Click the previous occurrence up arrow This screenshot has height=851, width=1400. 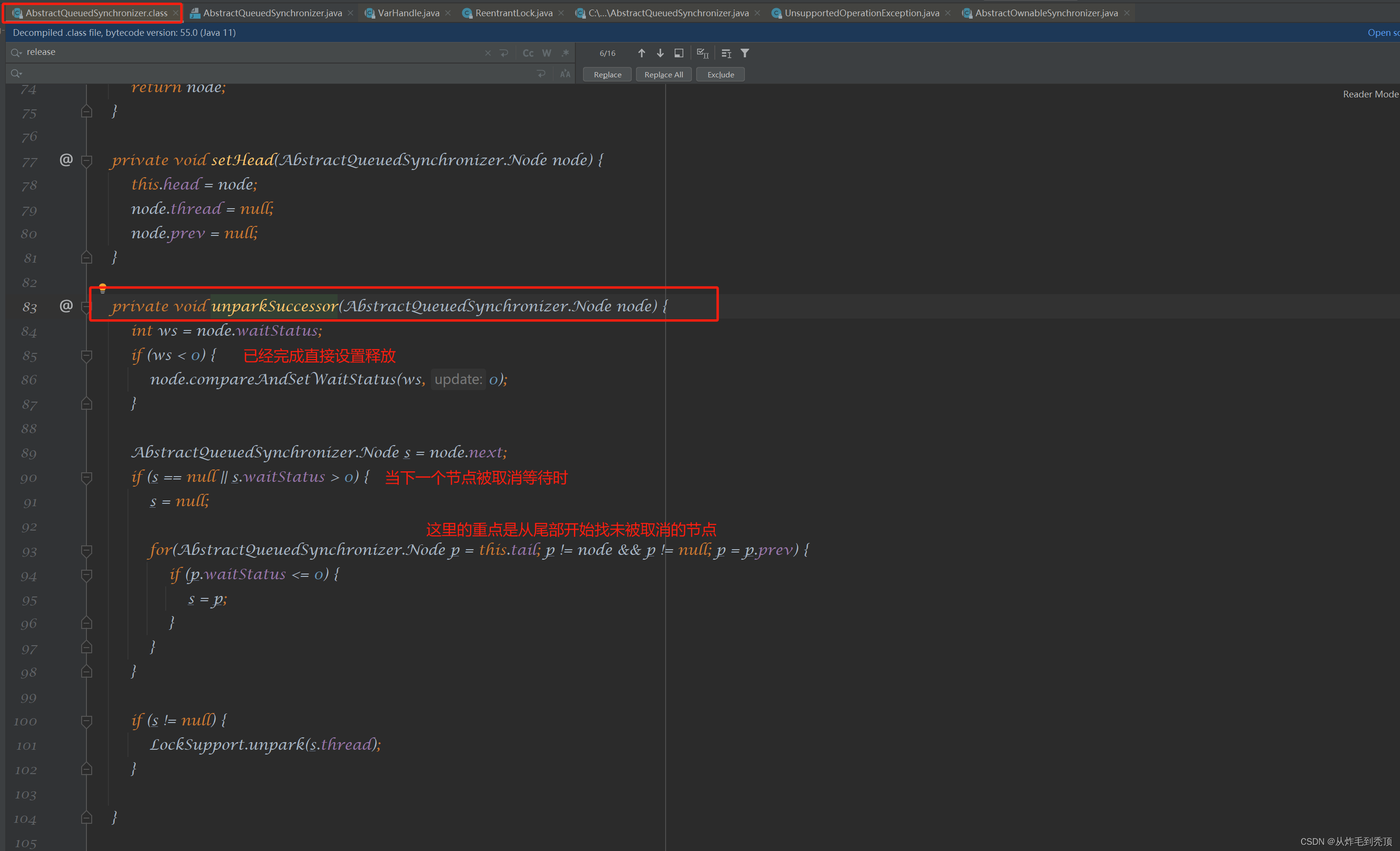[x=641, y=53]
